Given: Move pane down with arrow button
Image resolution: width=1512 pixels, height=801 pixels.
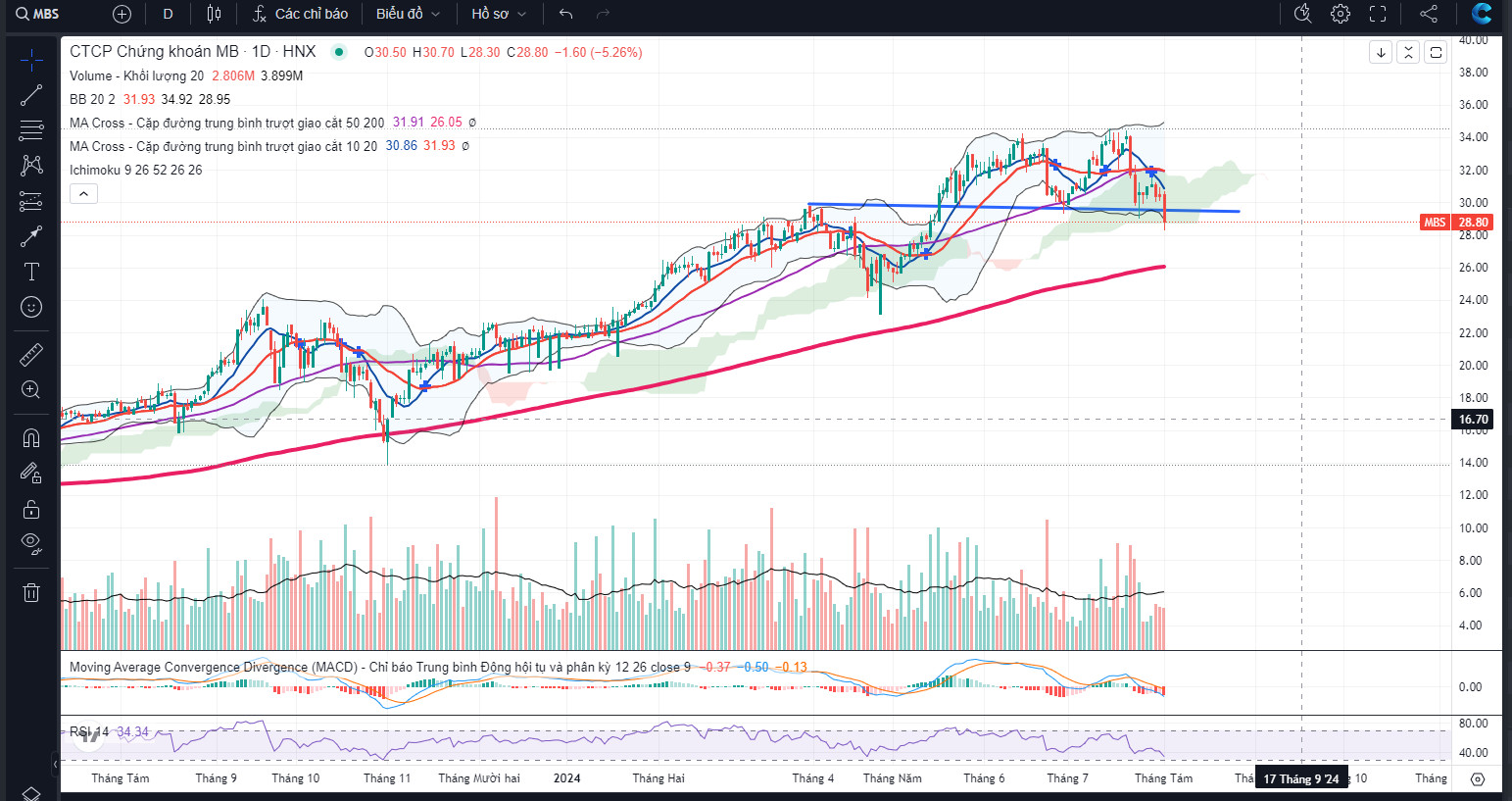Looking at the screenshot, I should pos(1381,52).
